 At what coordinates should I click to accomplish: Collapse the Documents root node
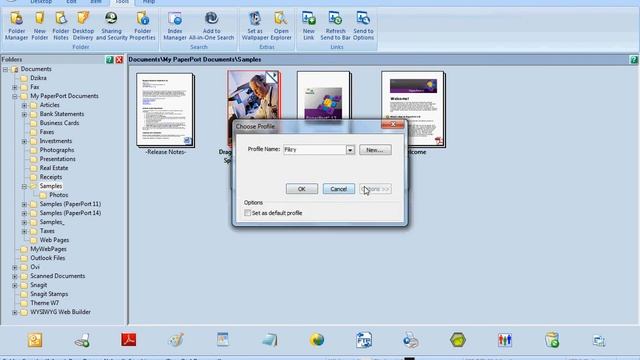pyautogui.click(x=5, y=69)
